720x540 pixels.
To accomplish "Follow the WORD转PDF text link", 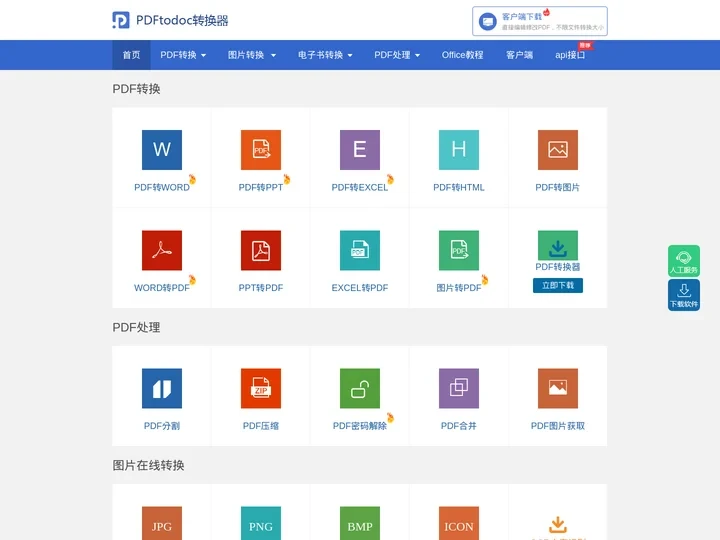I will tap(162, 288).
